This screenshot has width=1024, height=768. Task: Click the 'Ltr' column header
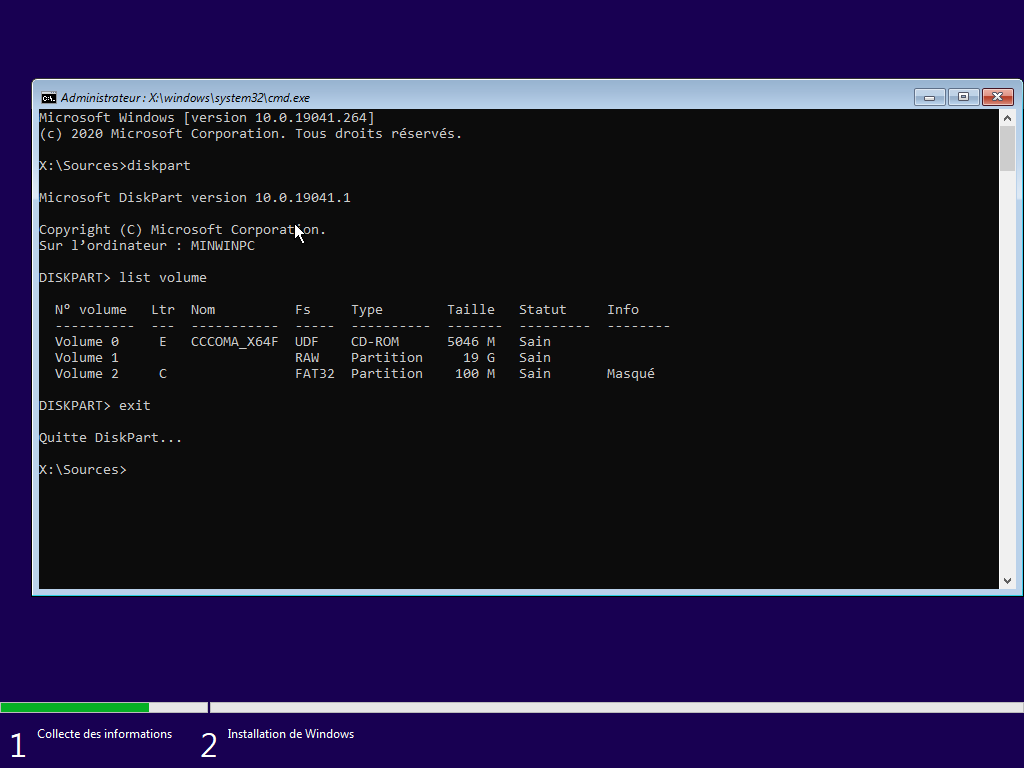click(163, 310)
